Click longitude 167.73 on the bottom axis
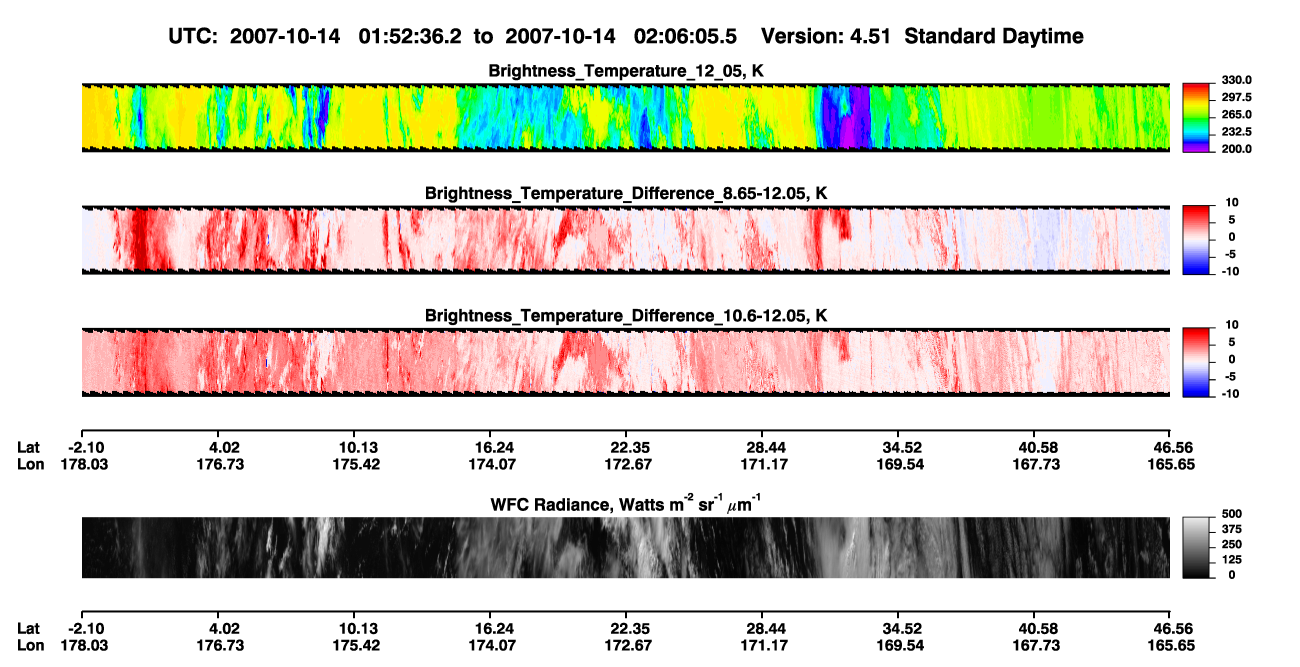 1034,646
